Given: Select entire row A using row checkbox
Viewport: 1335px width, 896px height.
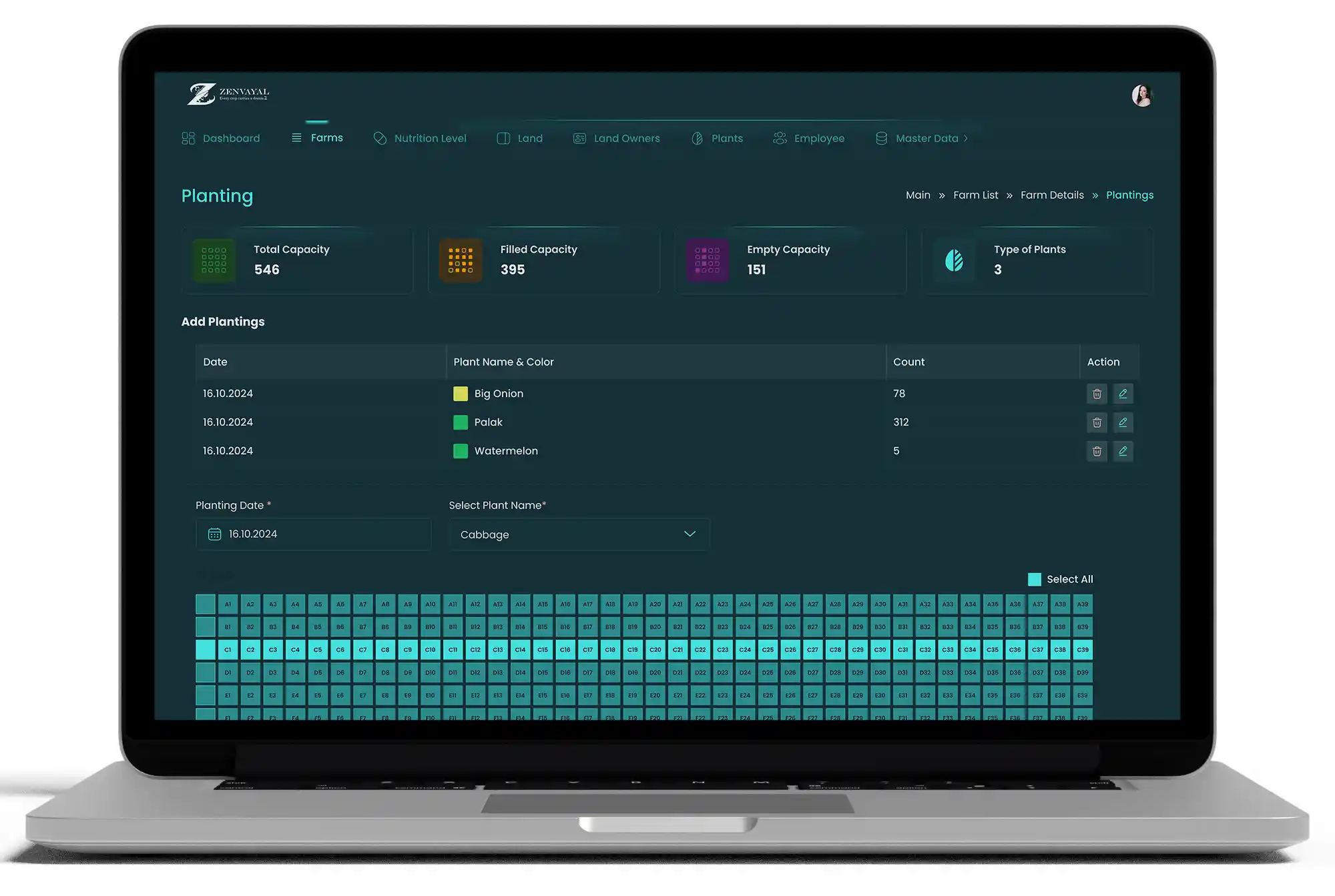Looking at the screenshot, I should point(205,604).
